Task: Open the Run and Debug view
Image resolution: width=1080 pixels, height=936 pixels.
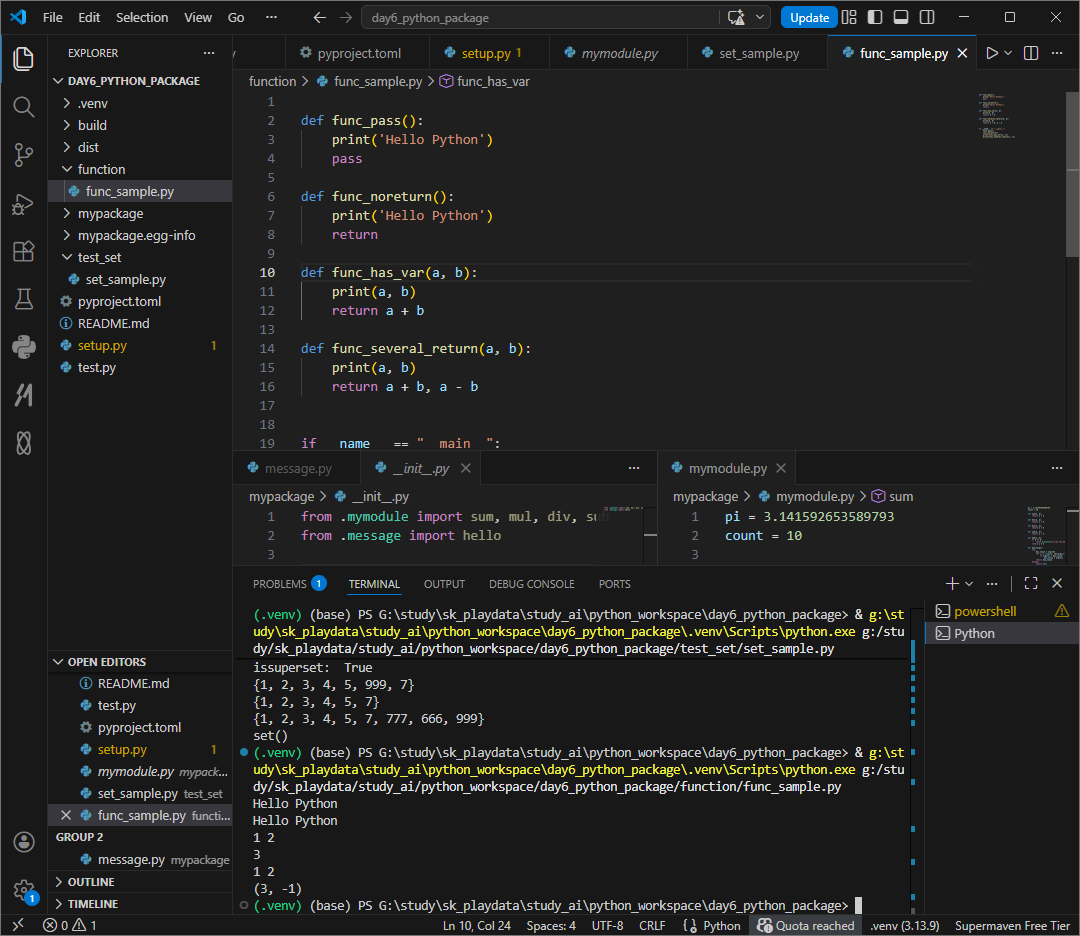Action: pyautogui.click(x=23, y=203)
